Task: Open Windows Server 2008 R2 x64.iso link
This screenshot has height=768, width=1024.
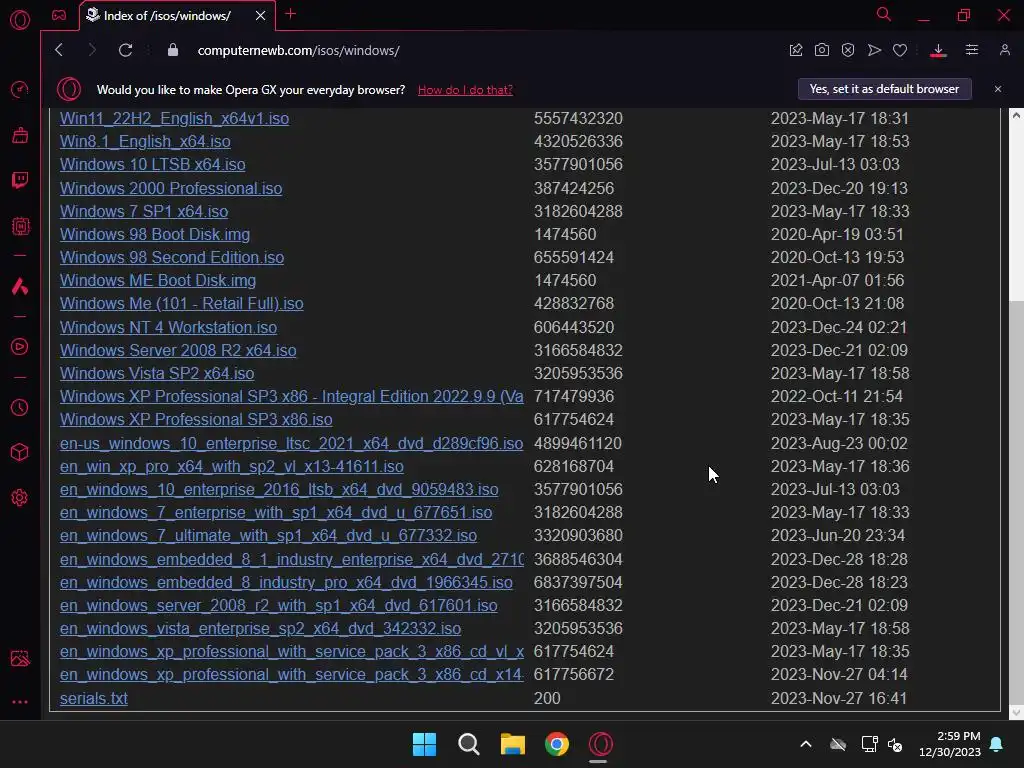Action: 178,350
